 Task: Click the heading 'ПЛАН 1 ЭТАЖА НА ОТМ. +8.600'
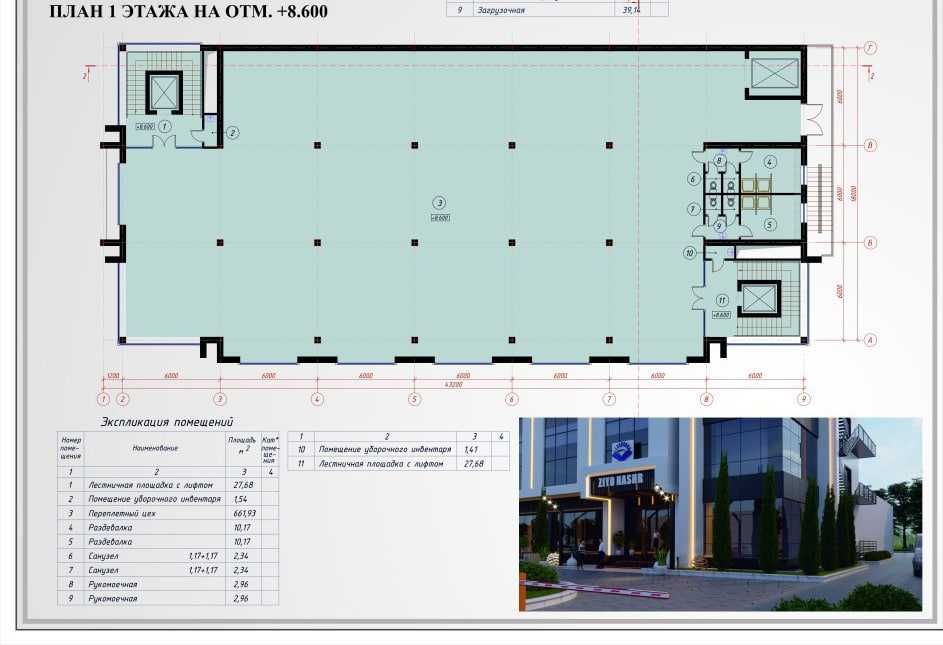tap(188, 11)
